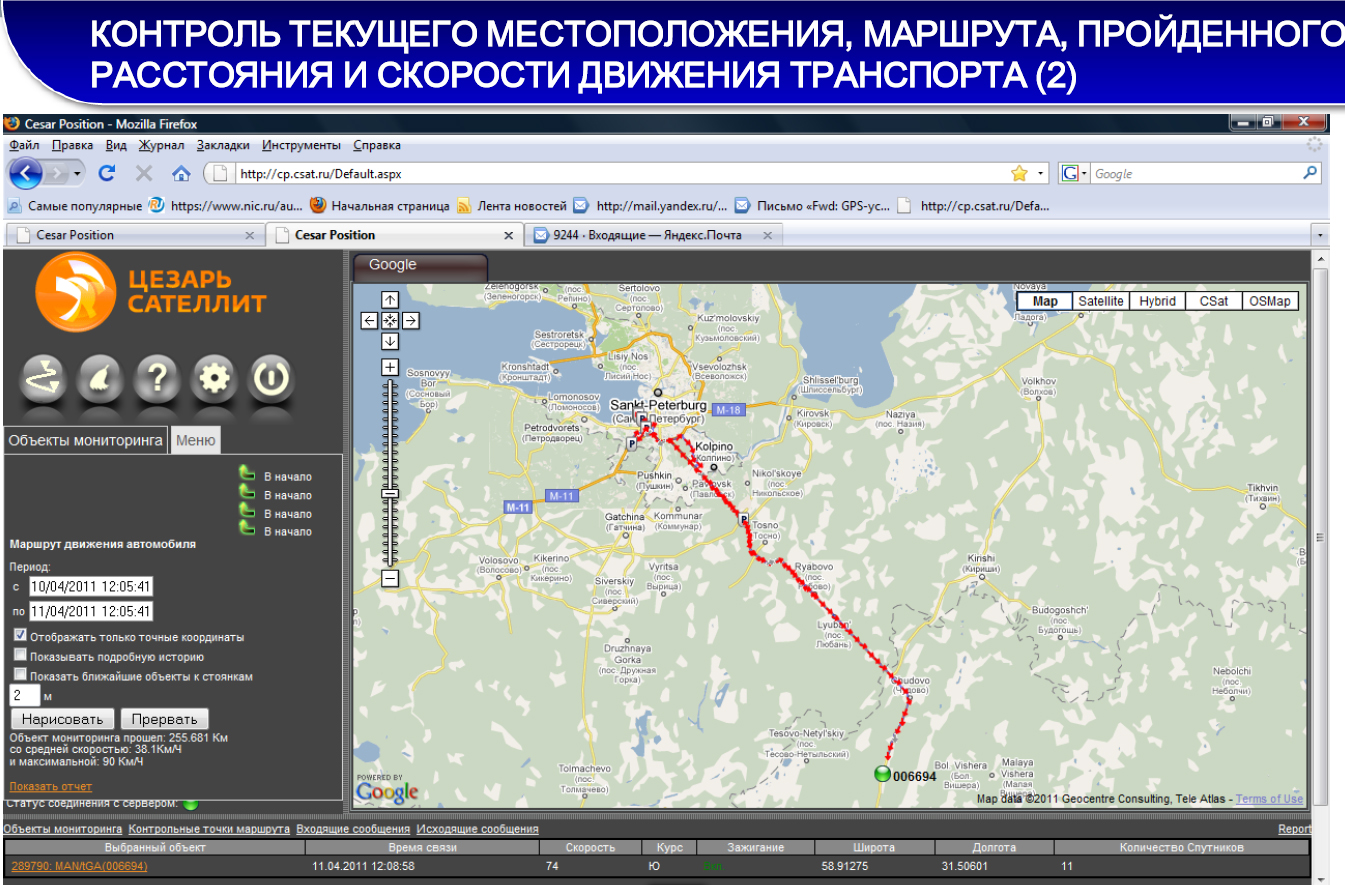The height and width of the screenshot is (885, 1345).
Task: Open the Инструменты menu
Action: (x=302, y=145)
